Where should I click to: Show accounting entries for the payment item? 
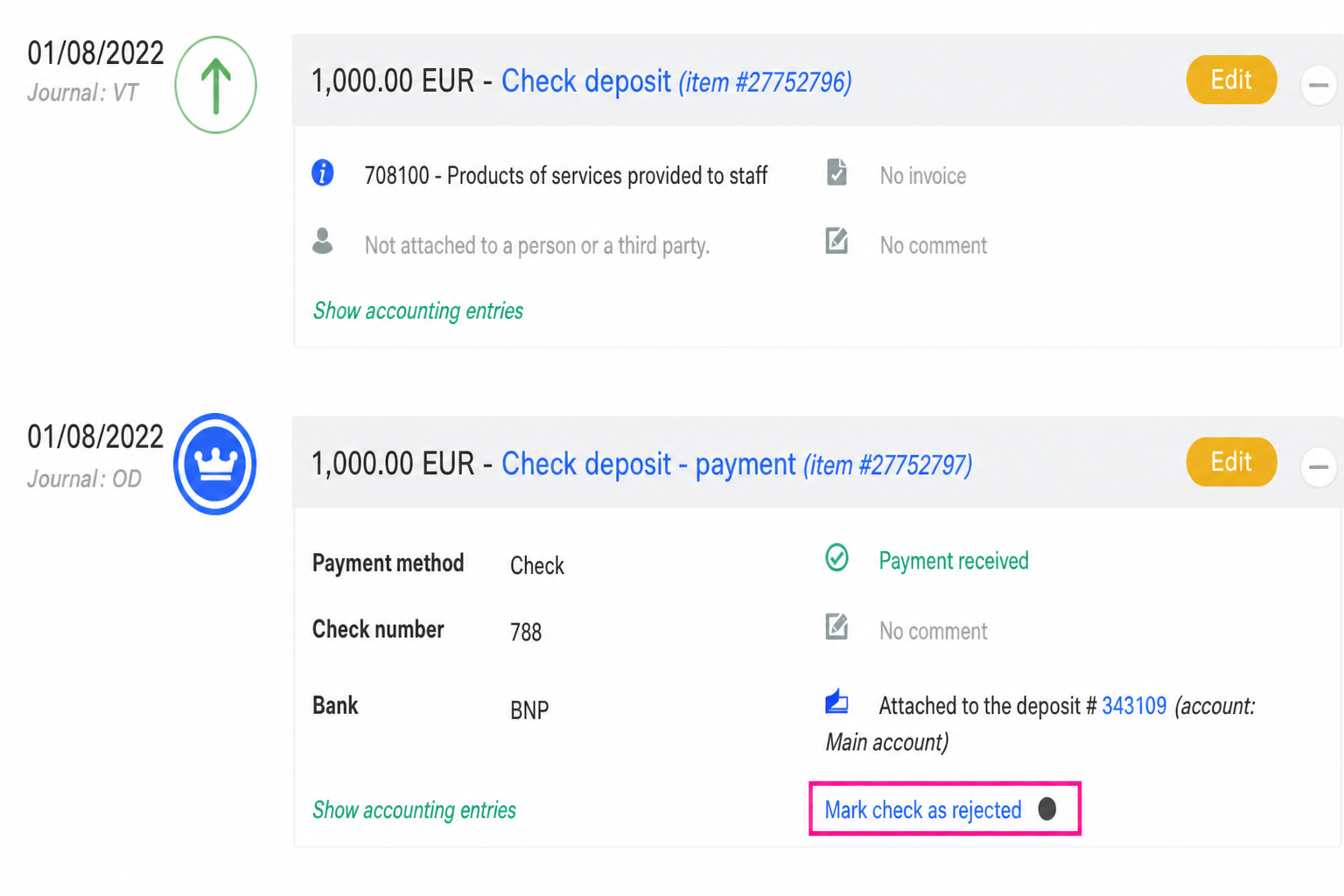pyautogui.click(x=414, y=810)
